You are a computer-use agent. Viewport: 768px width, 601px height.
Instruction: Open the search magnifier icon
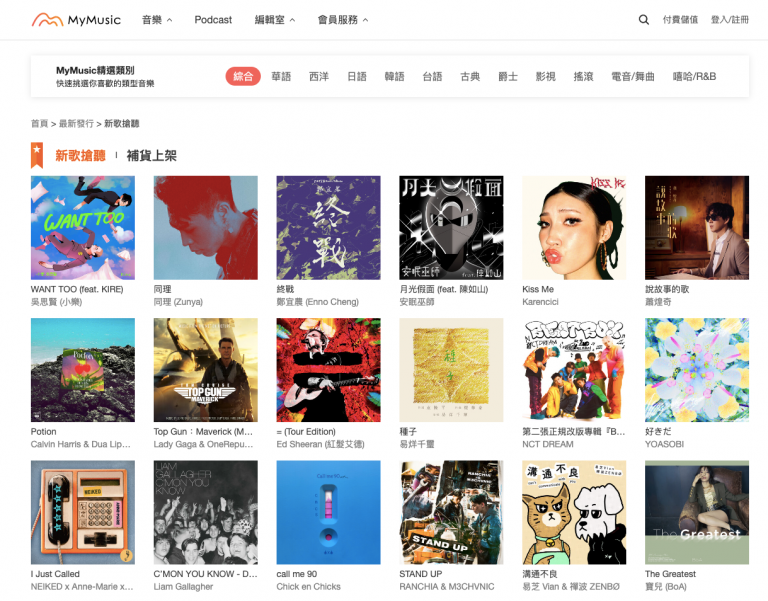tap(644, 20)
